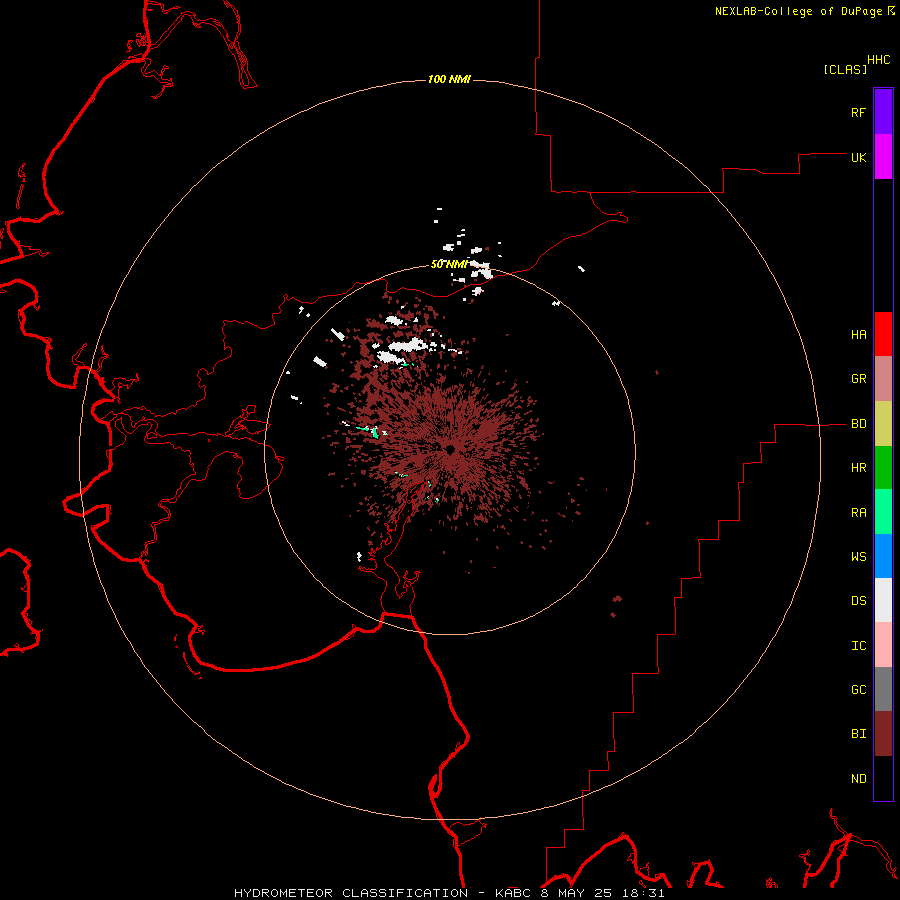900x900 pixels.
Task: Click the RA legend label
Action: [x=858, y=513]
